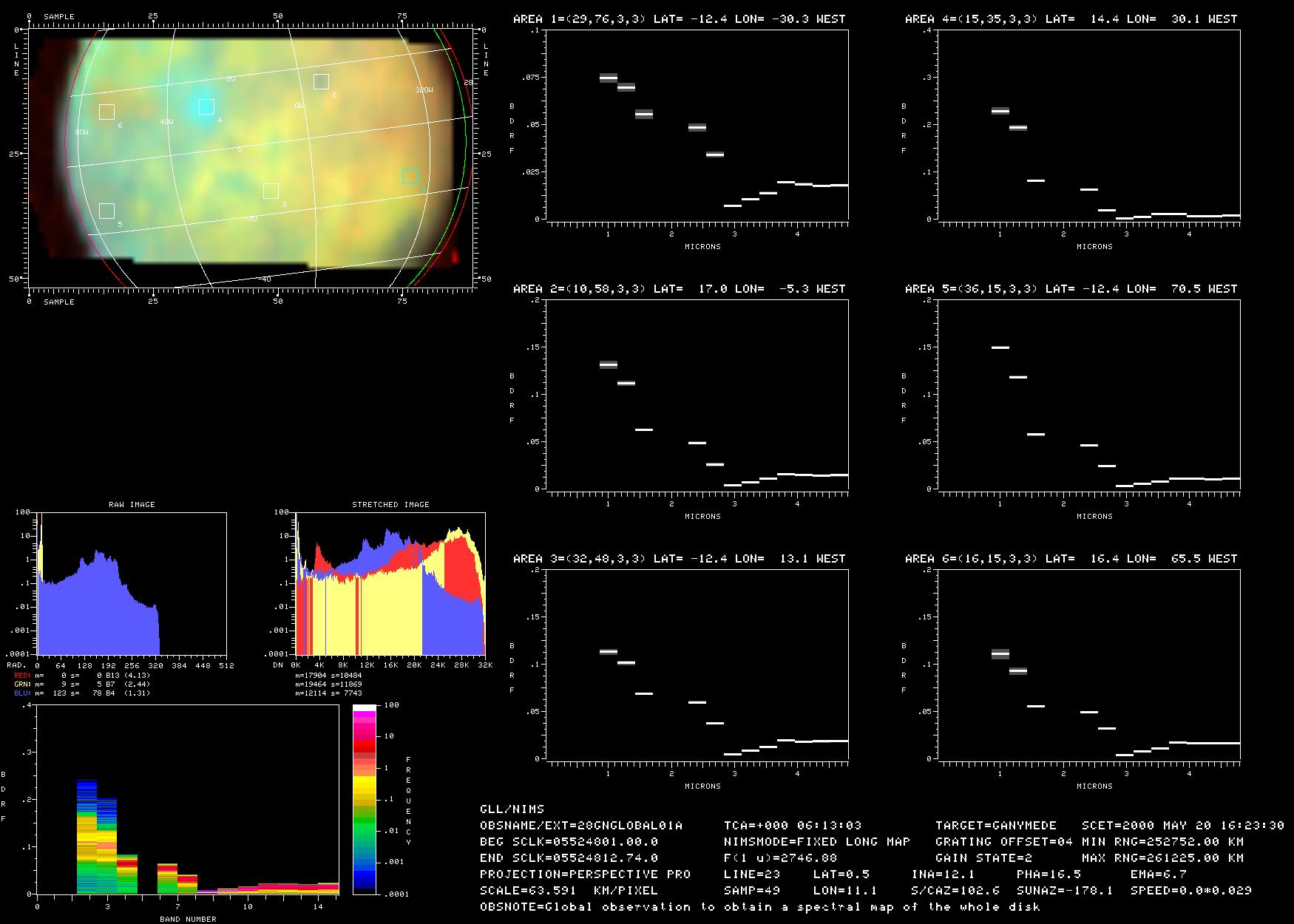Select the Area 2 square marker on the map
The image size is (1294, 924).
(x=321, y=81)
